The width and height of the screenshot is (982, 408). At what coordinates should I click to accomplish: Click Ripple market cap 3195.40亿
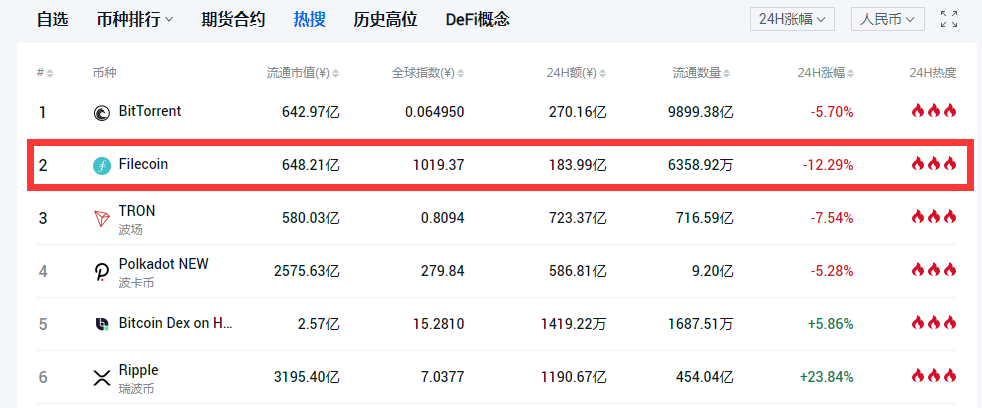[307, 377]
